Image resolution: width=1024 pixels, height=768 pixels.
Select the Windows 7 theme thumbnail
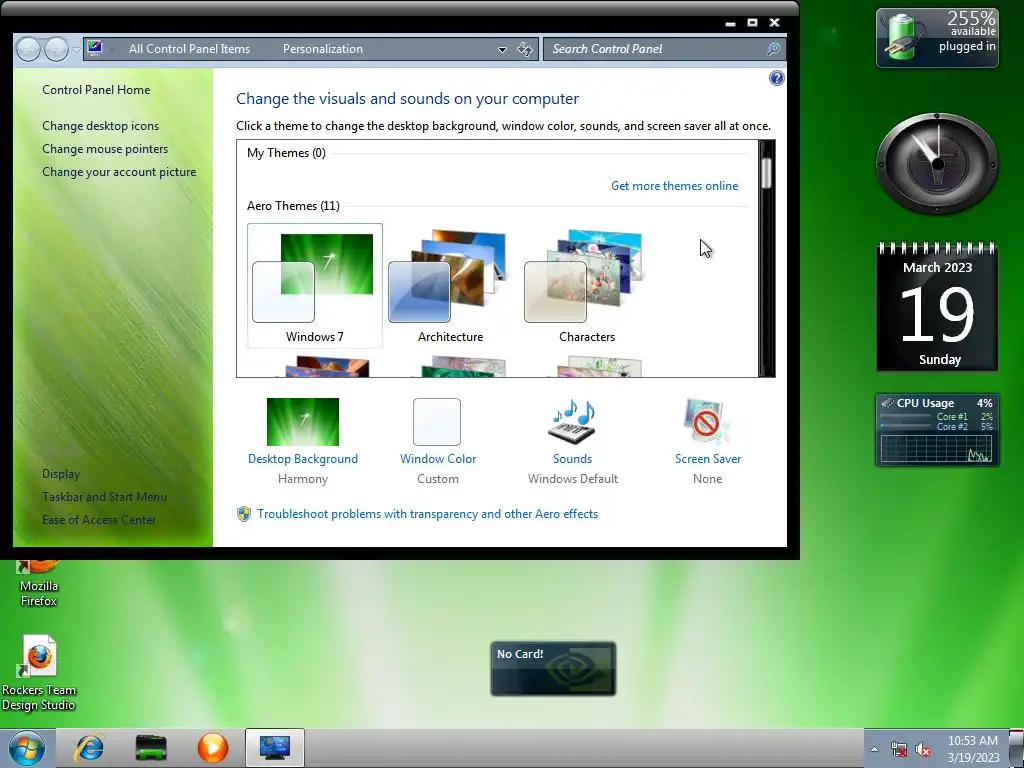tap(315, 285)
